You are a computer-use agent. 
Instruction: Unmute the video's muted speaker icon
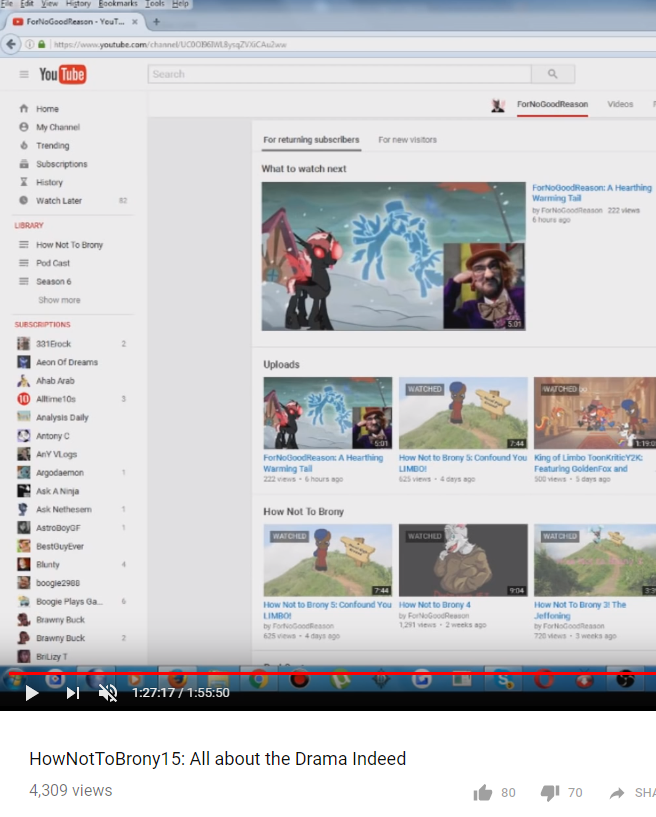108,693
